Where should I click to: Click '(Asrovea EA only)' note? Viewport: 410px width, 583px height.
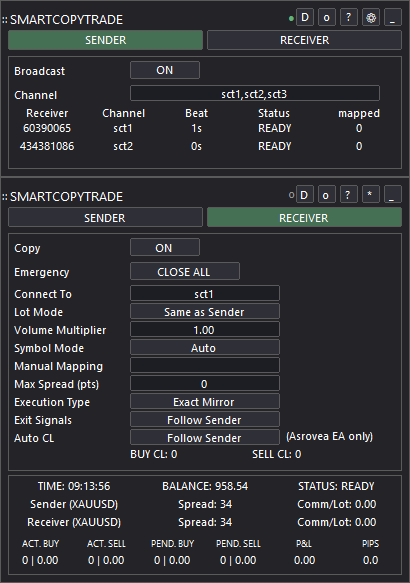329,436
